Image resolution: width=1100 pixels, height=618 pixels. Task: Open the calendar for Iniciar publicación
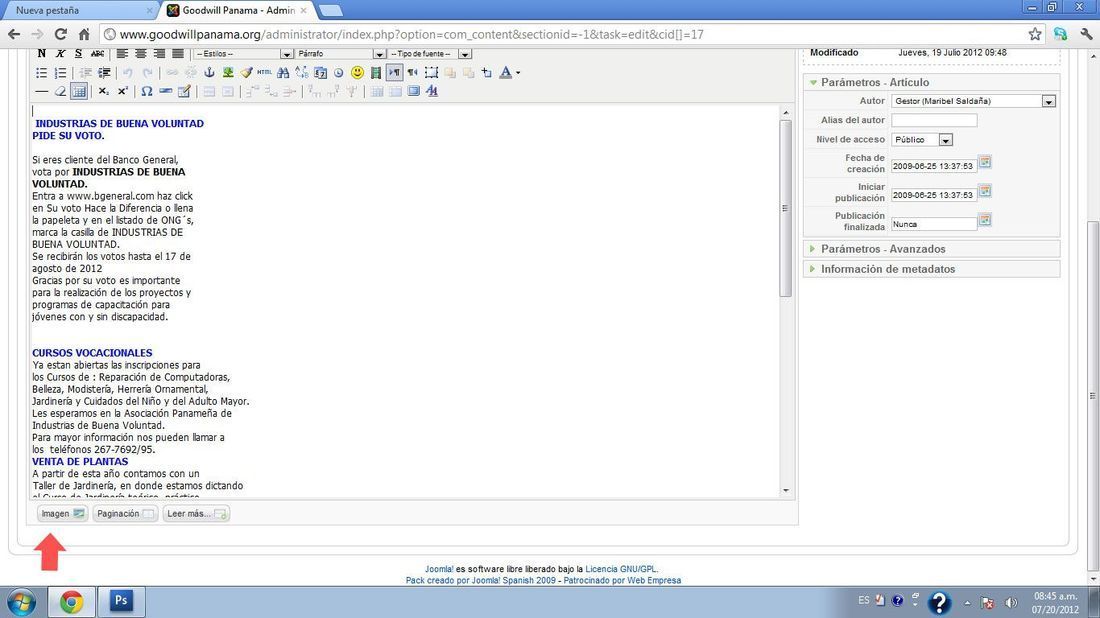[x=985, y=191]
